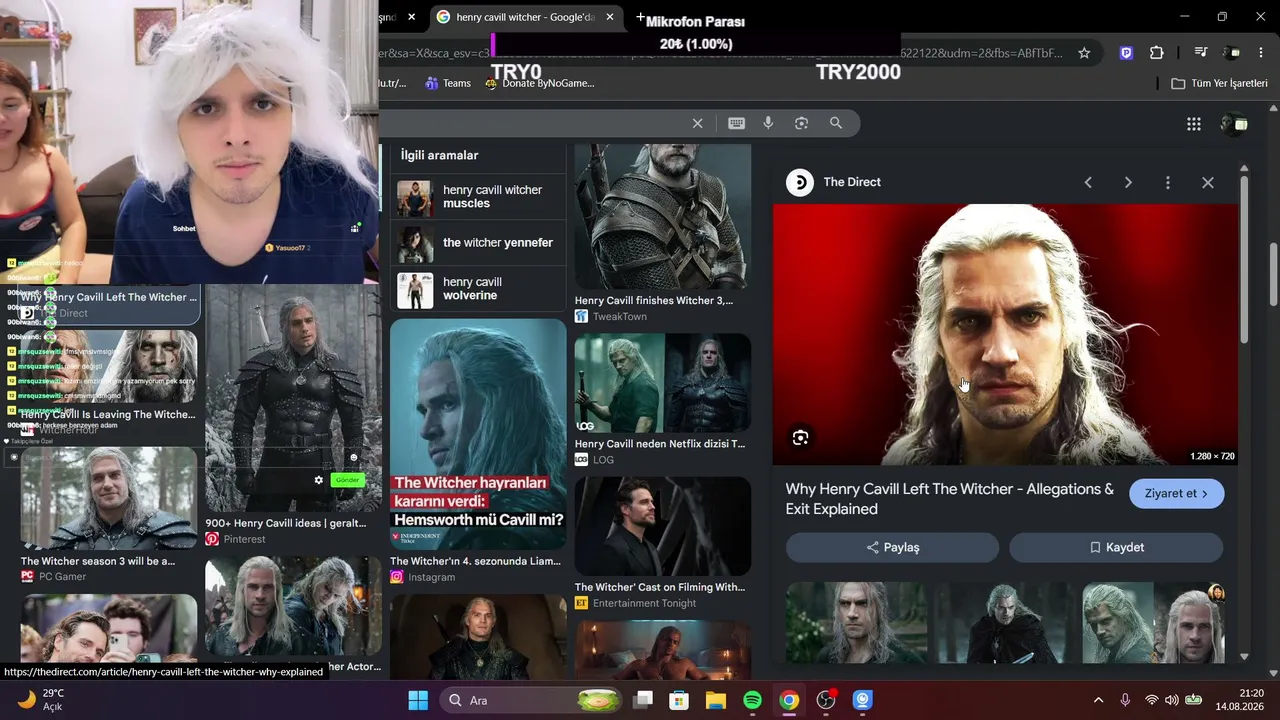
Task: Open the Instagram Hemsworth mü Cavill mi result
Action: [478, 451]
